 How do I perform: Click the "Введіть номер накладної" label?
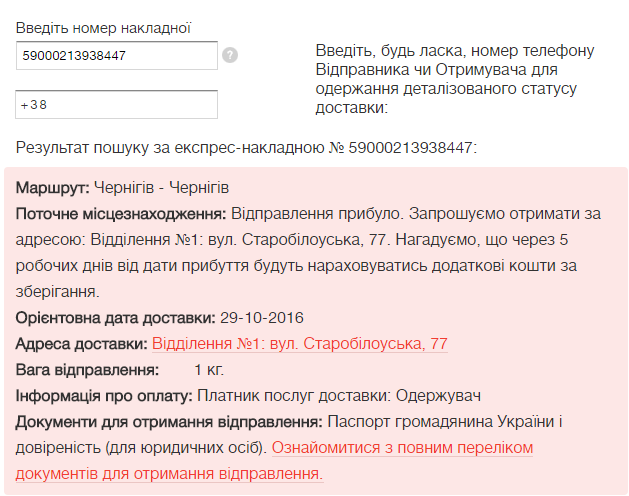[x=103, y=28]
